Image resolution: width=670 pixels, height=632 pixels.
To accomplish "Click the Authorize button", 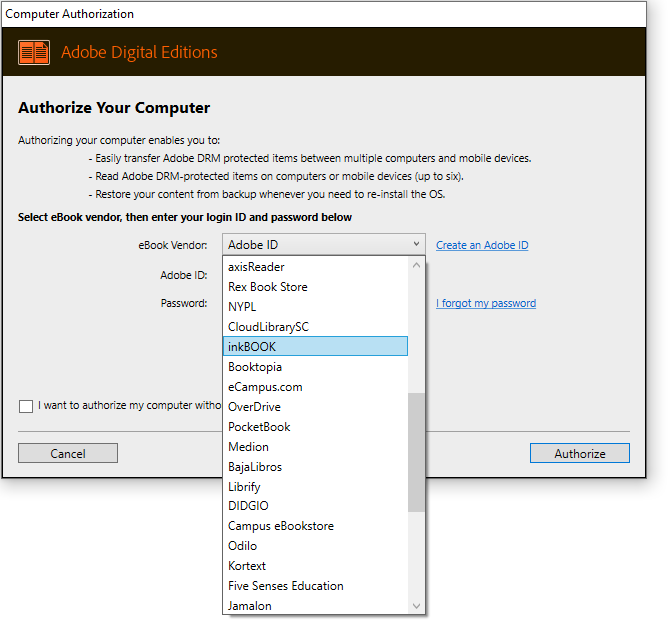I will pos(580,453).
